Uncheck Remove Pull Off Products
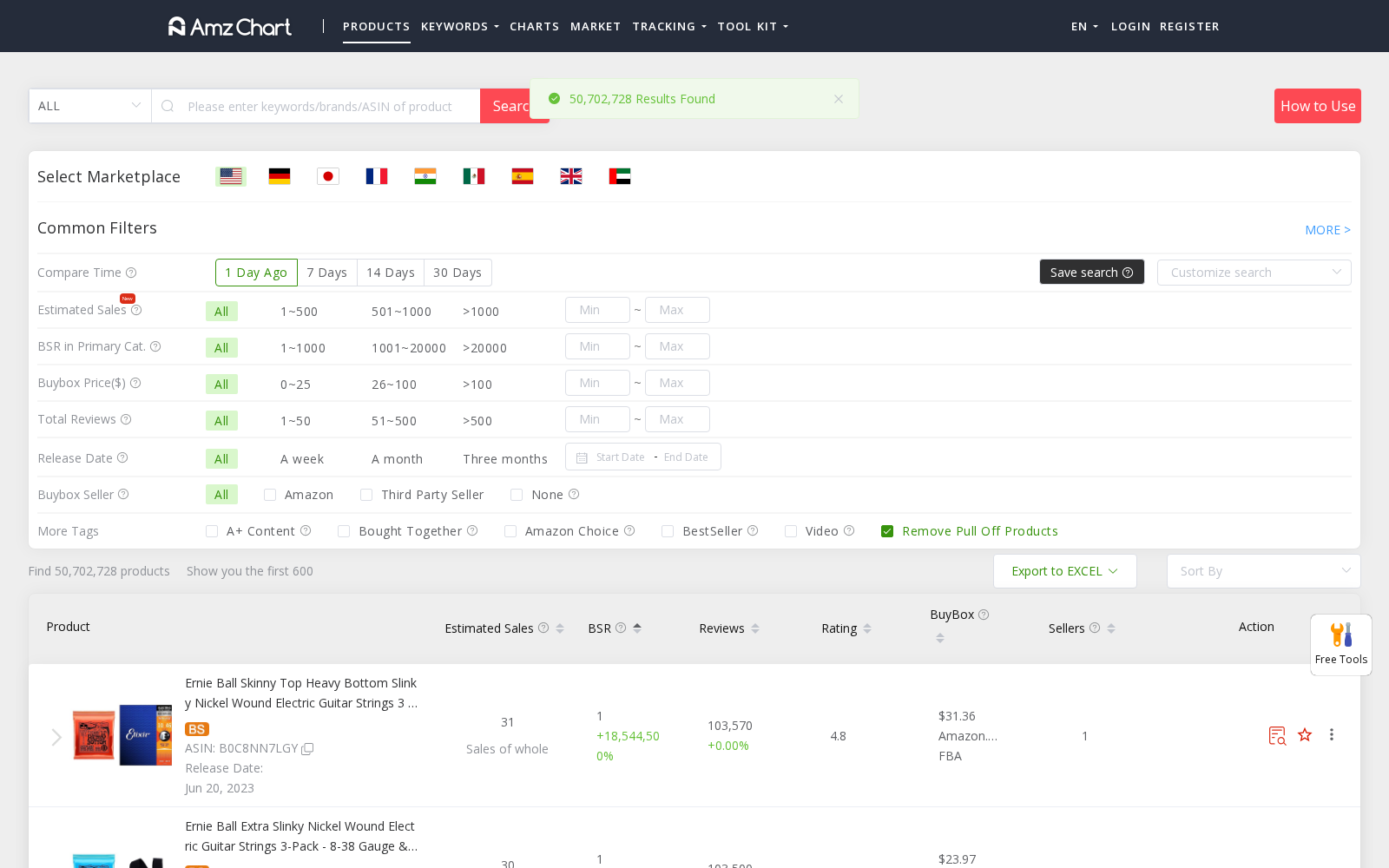 (887, 531)
